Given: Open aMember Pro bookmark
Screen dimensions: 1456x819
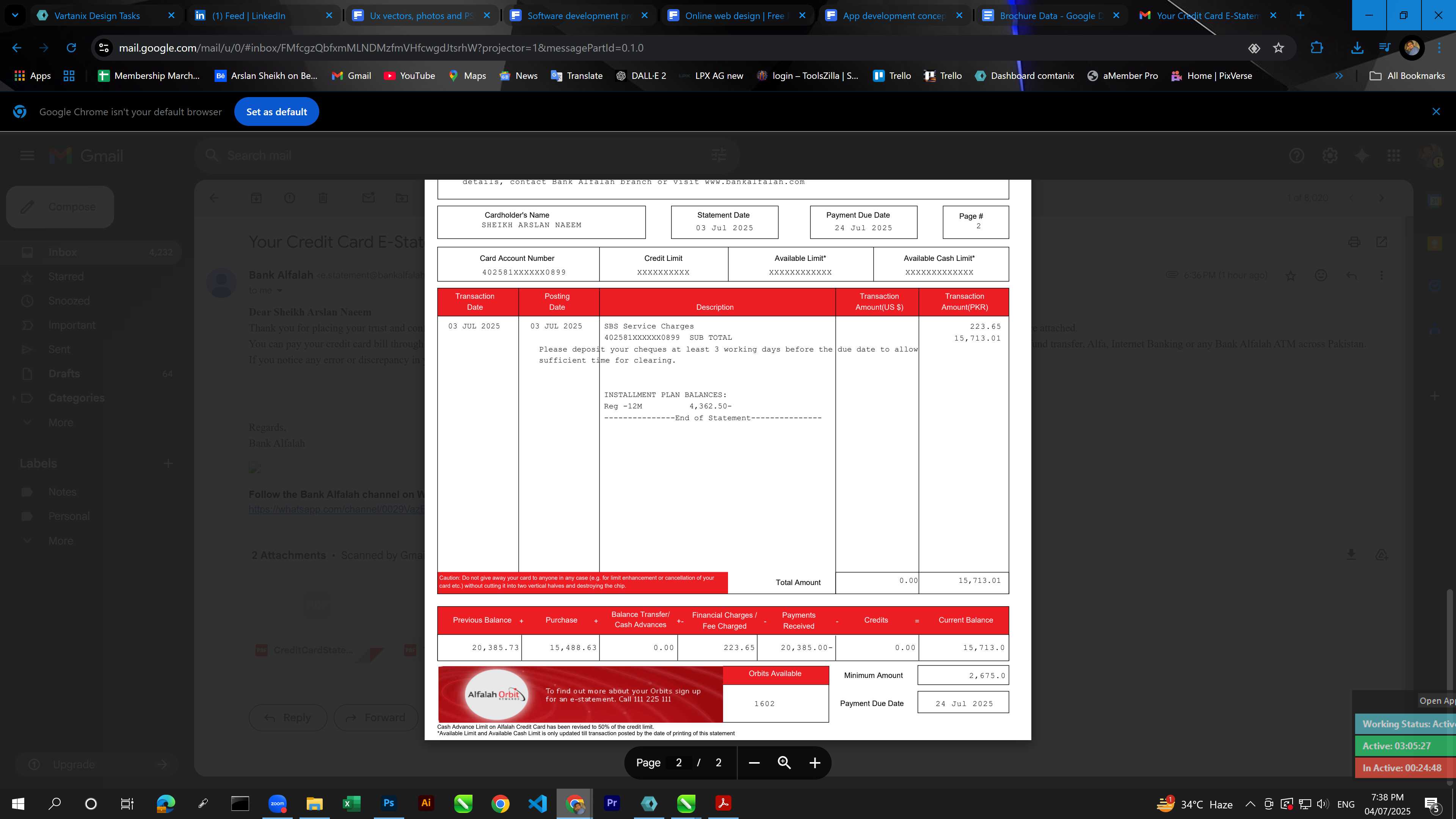Looking at the screenshot, I should pos(1122,76).
